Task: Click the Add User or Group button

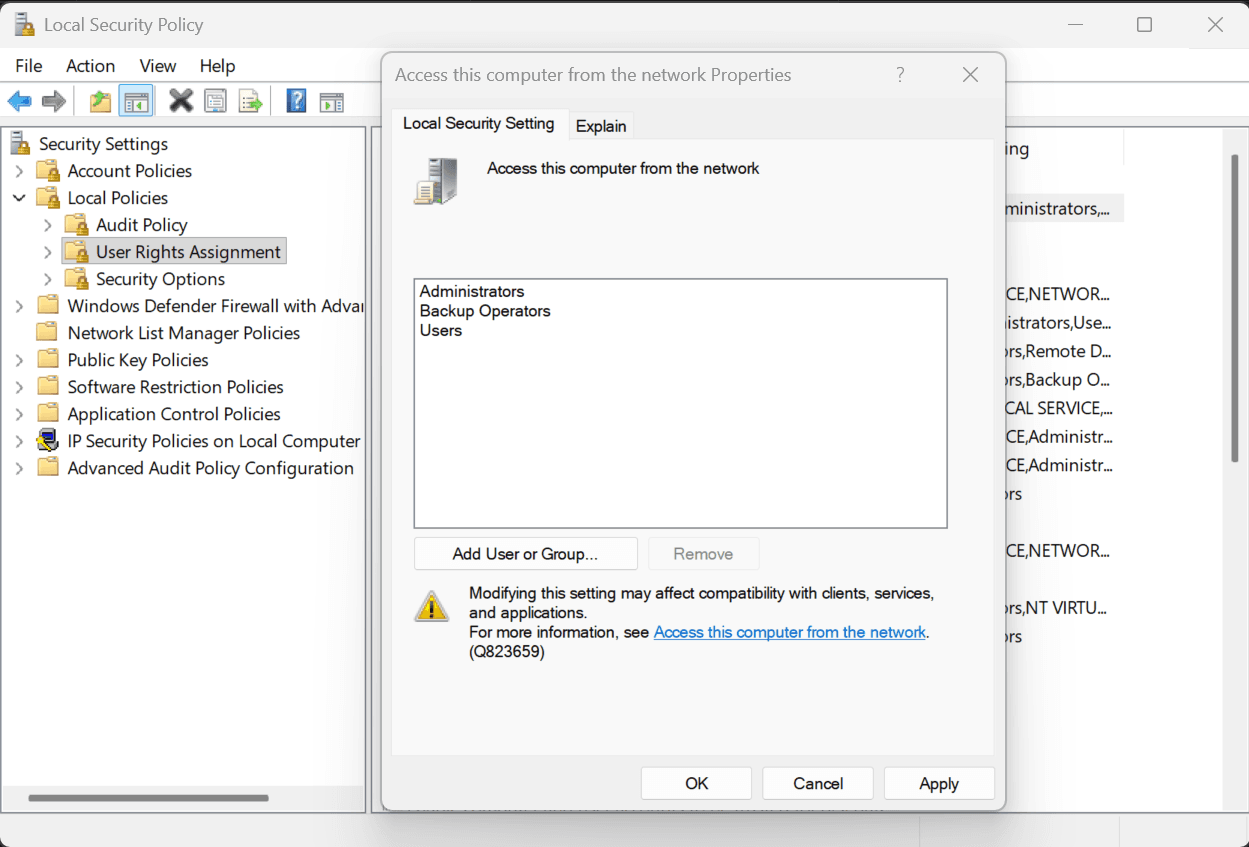Action: pyautogui.click(x=525, y=553)
